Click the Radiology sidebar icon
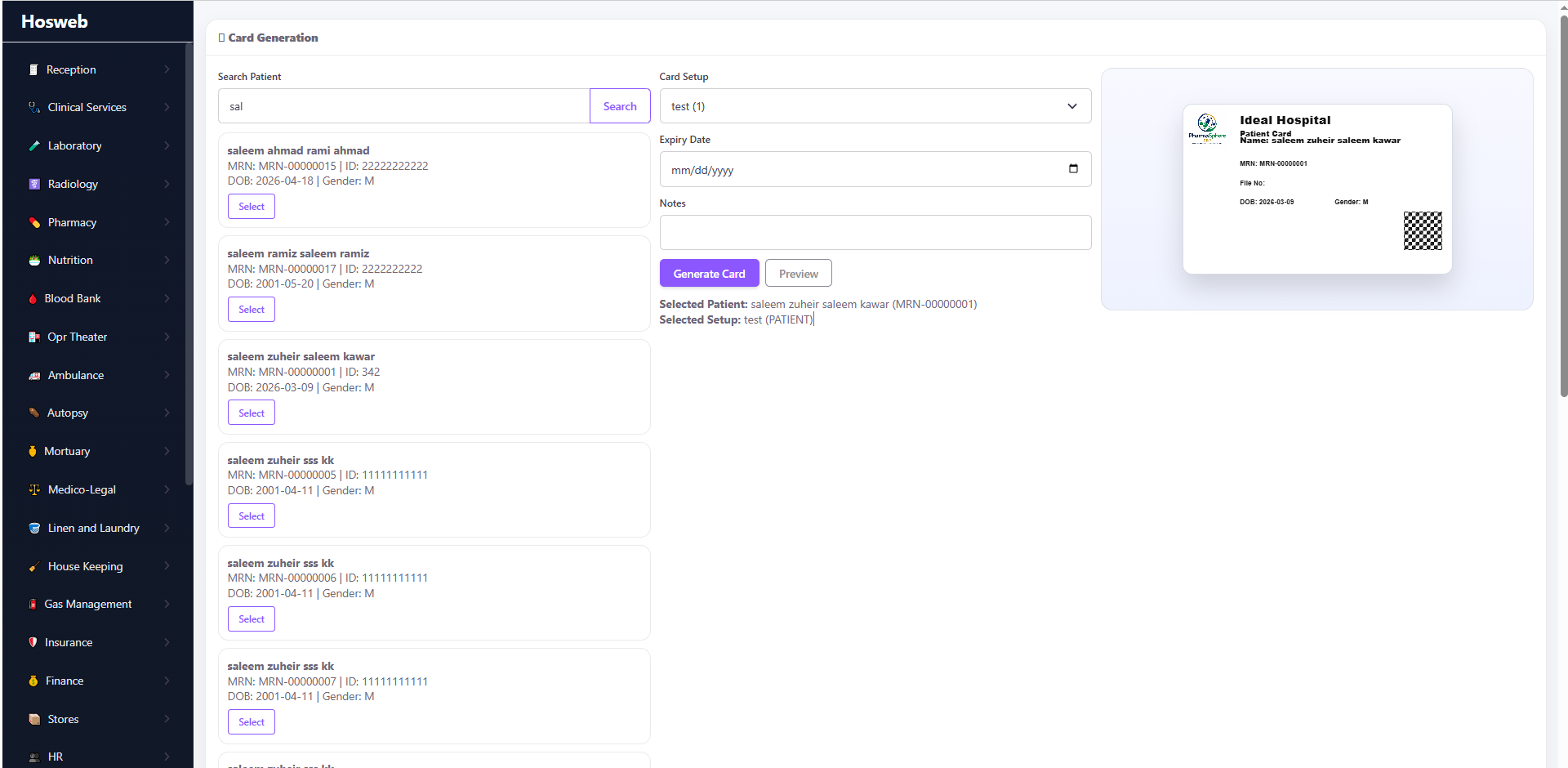The height and width of the screenshot is (768, 1568). pos(34,184)
